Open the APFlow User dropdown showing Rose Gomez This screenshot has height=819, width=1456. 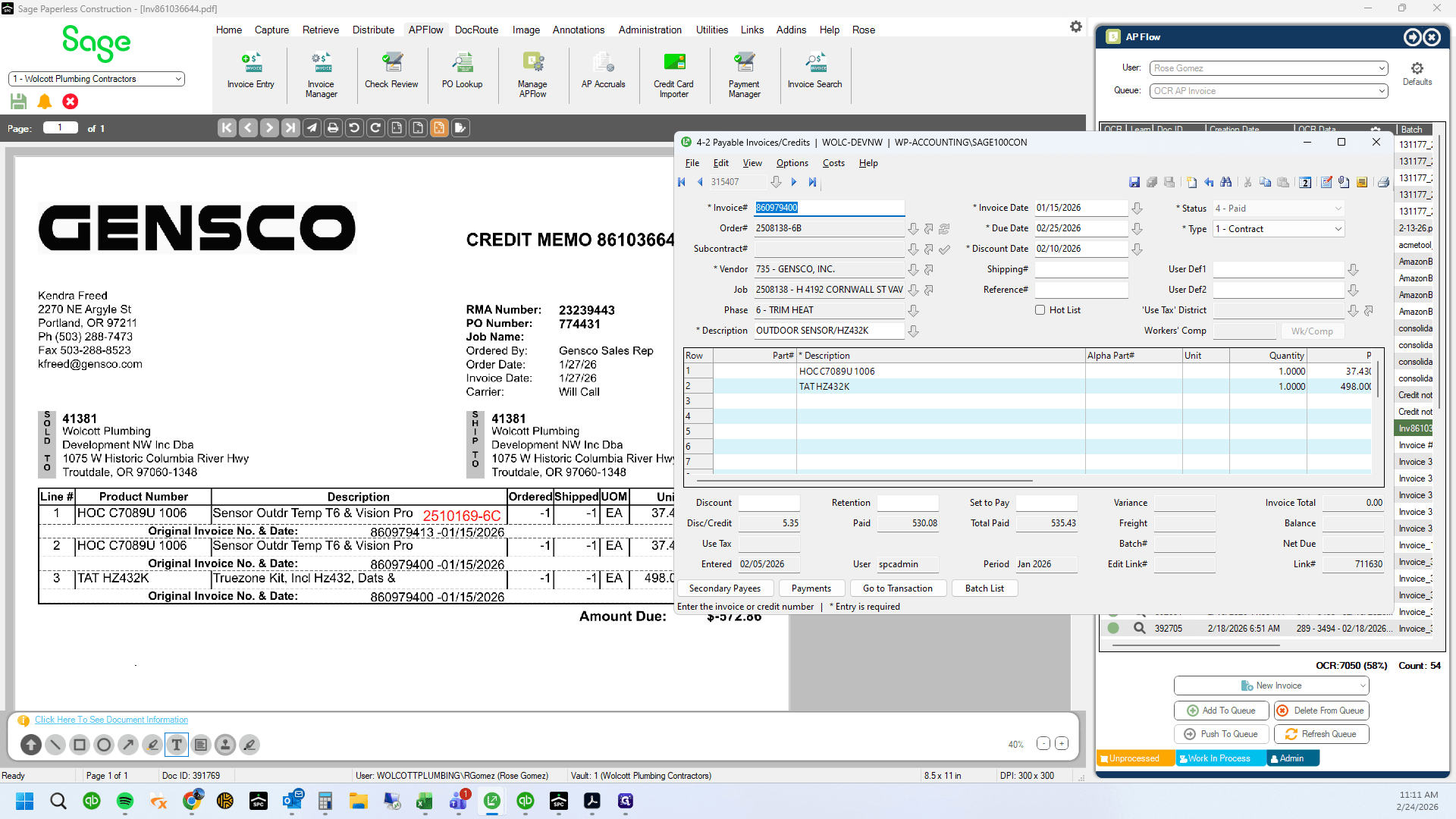(x=1269, y=68)
